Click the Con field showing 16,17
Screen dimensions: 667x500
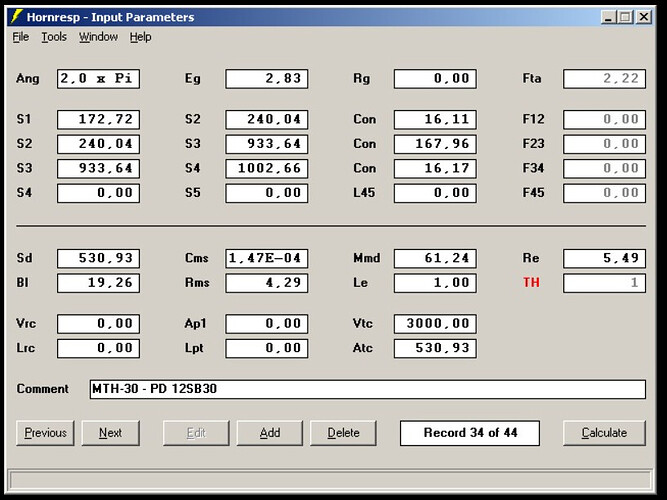tap(435, 169)
